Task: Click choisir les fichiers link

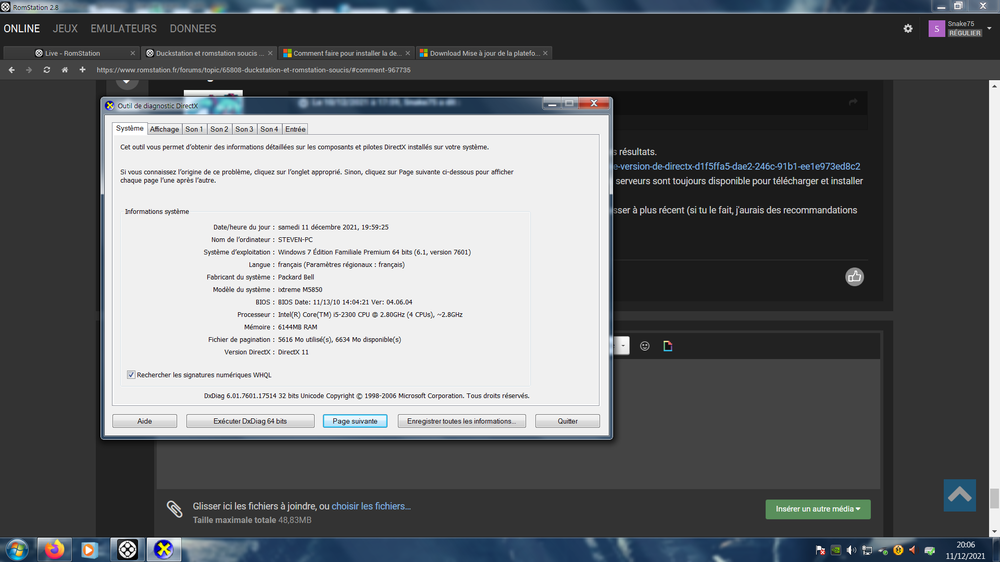Action: click(x=371, y=506)
